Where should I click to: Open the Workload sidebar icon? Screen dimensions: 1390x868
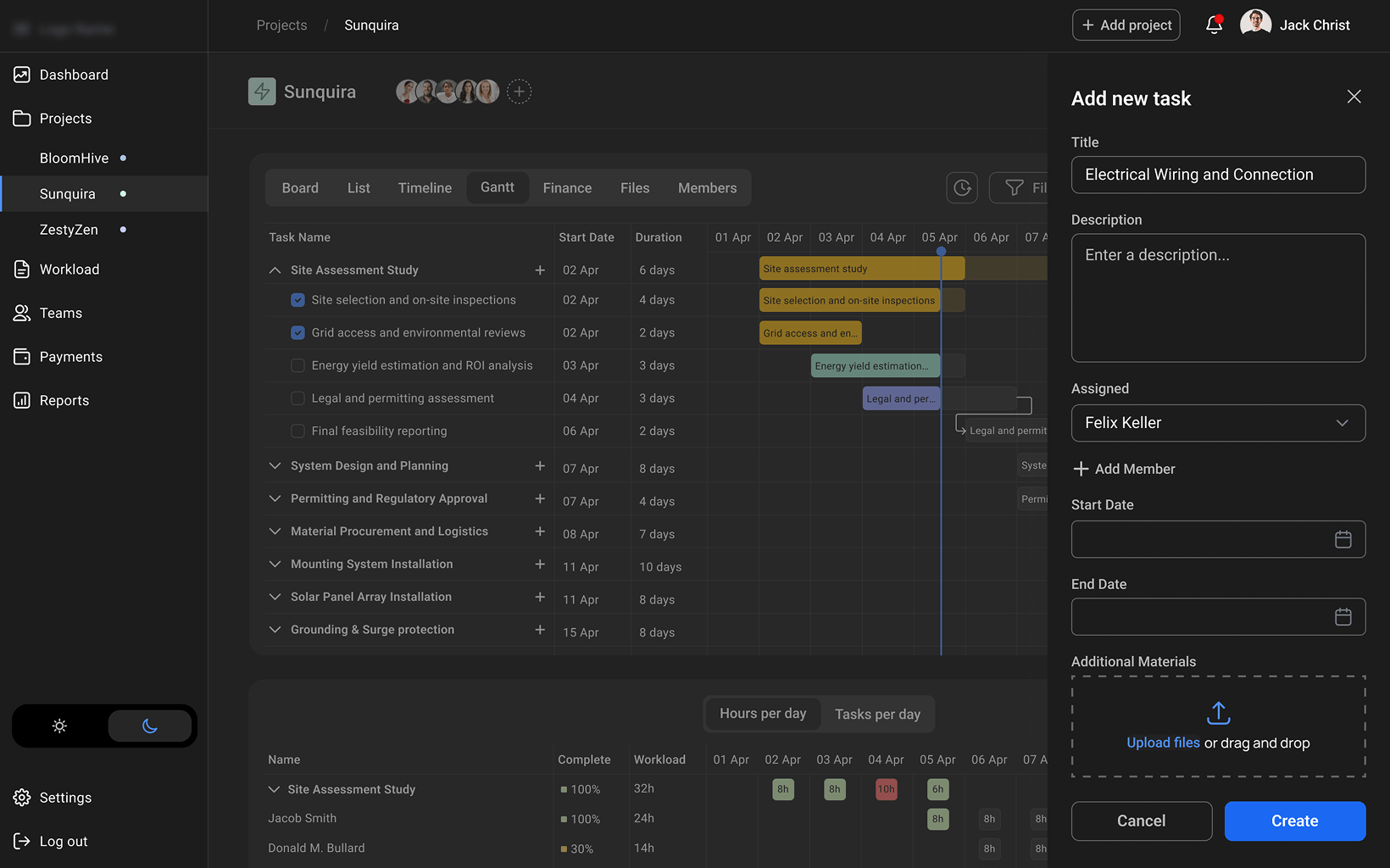pos(22,270)
